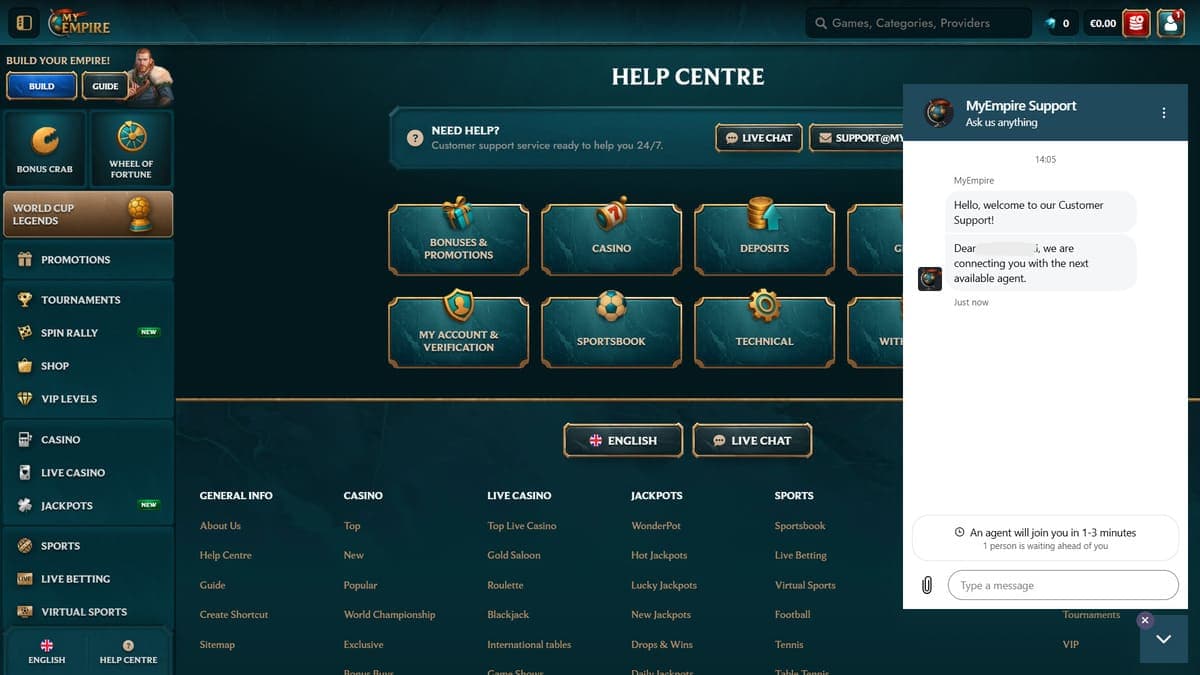This screenshot has width=1200, height=675.
Task: Open chat options three-dot menu
Action: click(1163, 113)
